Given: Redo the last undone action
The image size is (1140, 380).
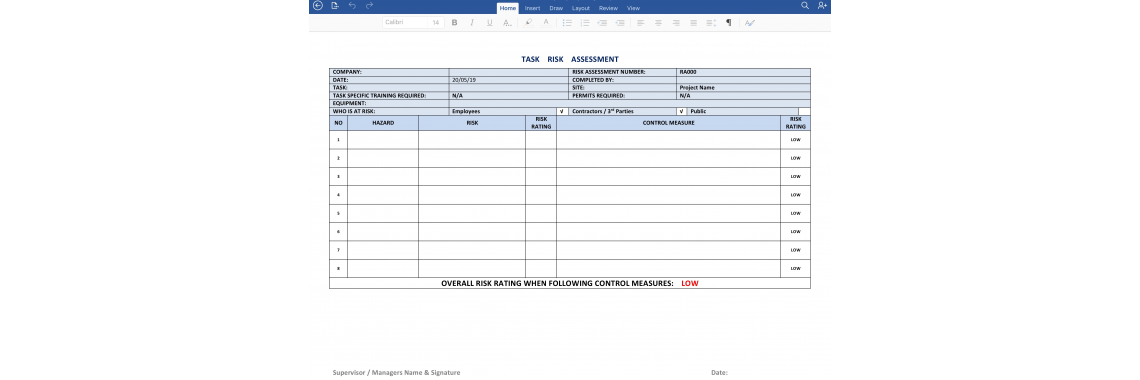Looking at the screenshot, I should 369,6.
